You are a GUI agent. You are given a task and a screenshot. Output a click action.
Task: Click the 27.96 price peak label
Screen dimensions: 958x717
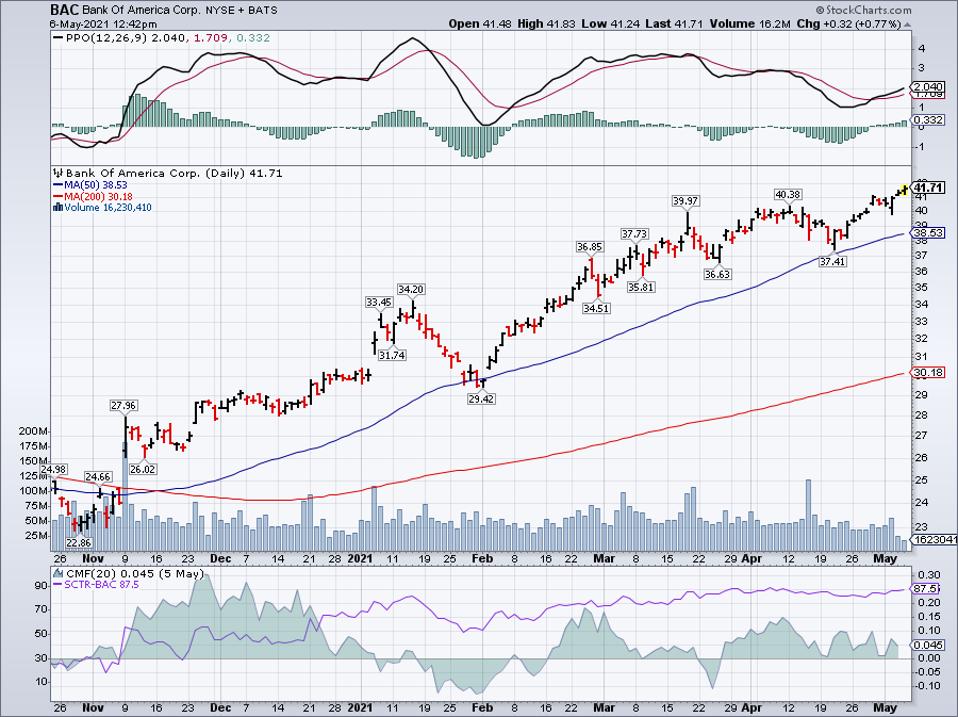[x=123, y=405]
